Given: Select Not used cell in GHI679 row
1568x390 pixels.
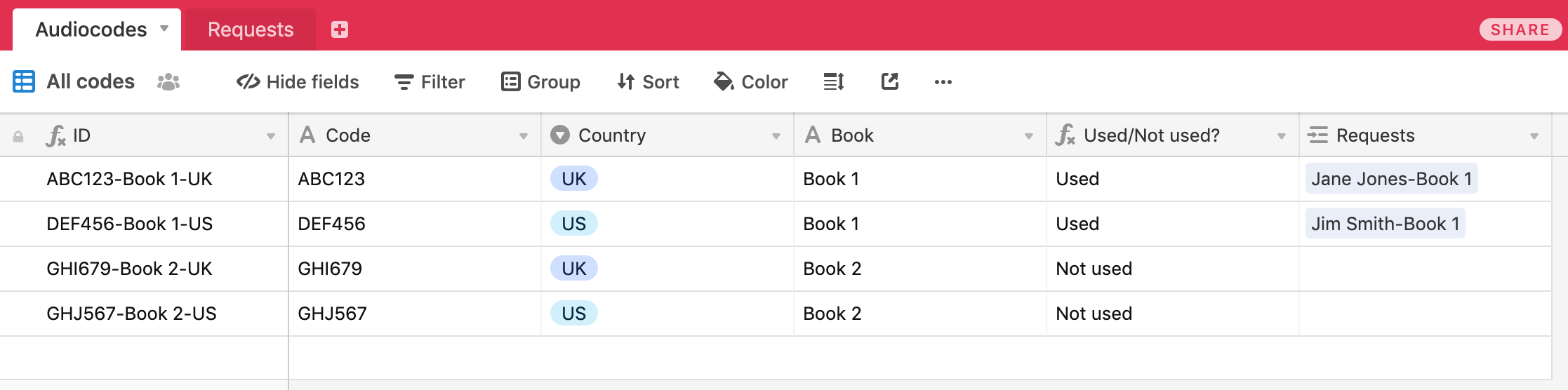Looking at the screenshot, I should 1173,269.
